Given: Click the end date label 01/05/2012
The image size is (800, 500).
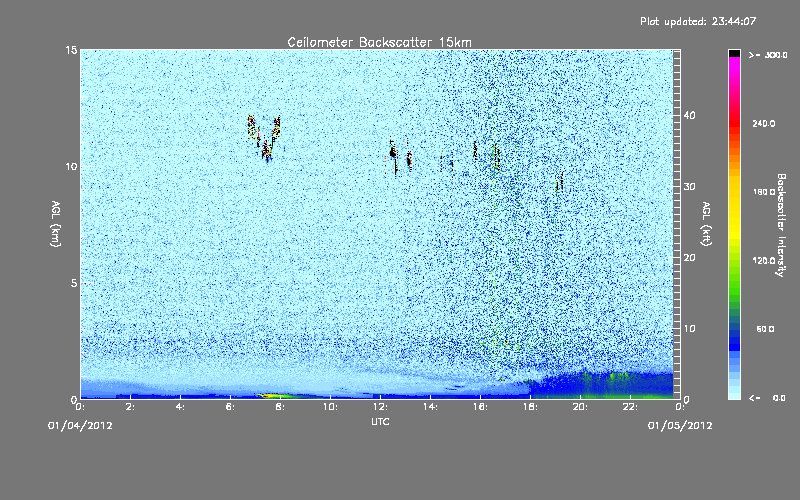Looking at the screenshot, I should [680, 425].
